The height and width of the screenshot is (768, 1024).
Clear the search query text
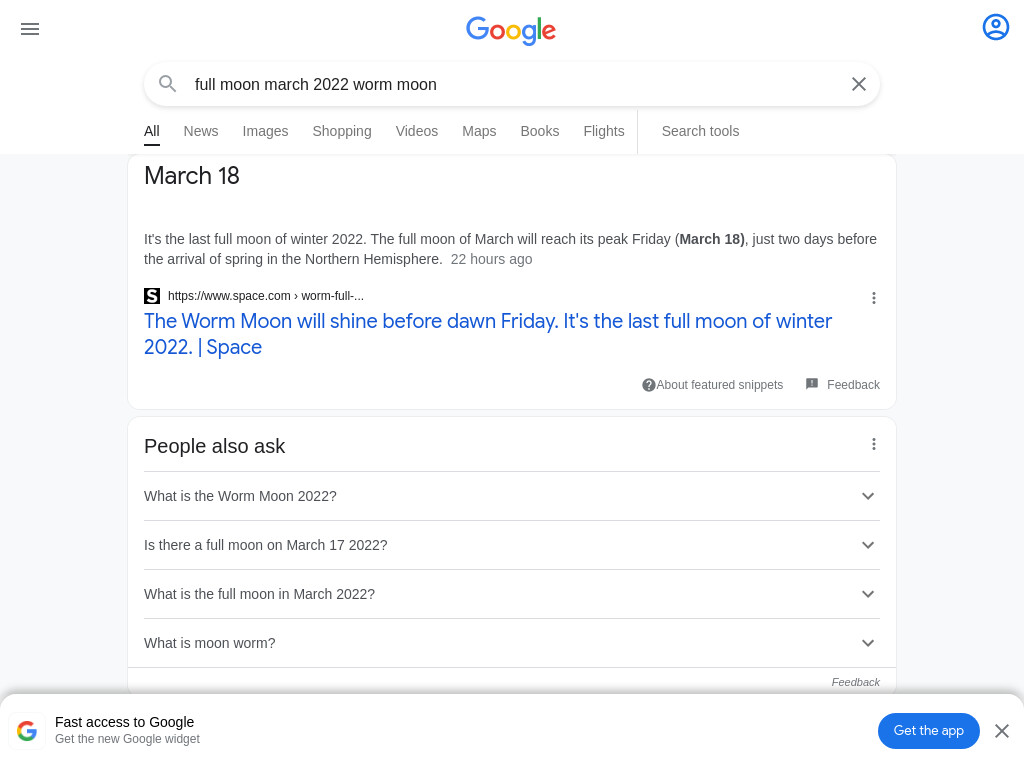859,84
